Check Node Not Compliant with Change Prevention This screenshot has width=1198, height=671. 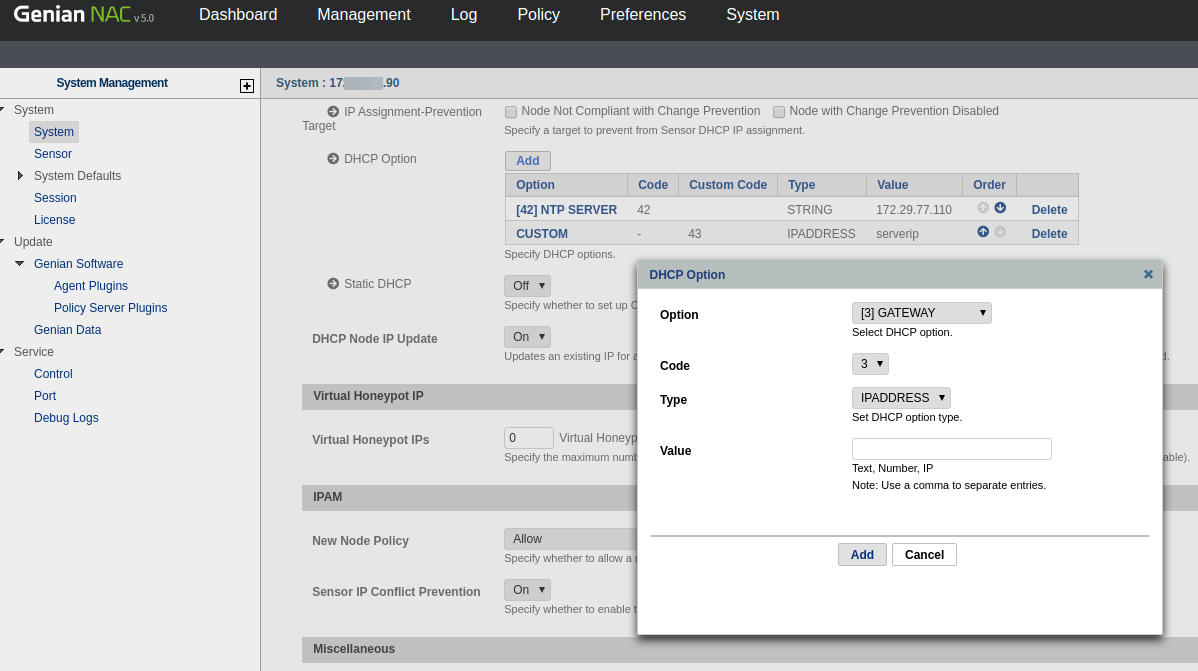click(511, 112)
